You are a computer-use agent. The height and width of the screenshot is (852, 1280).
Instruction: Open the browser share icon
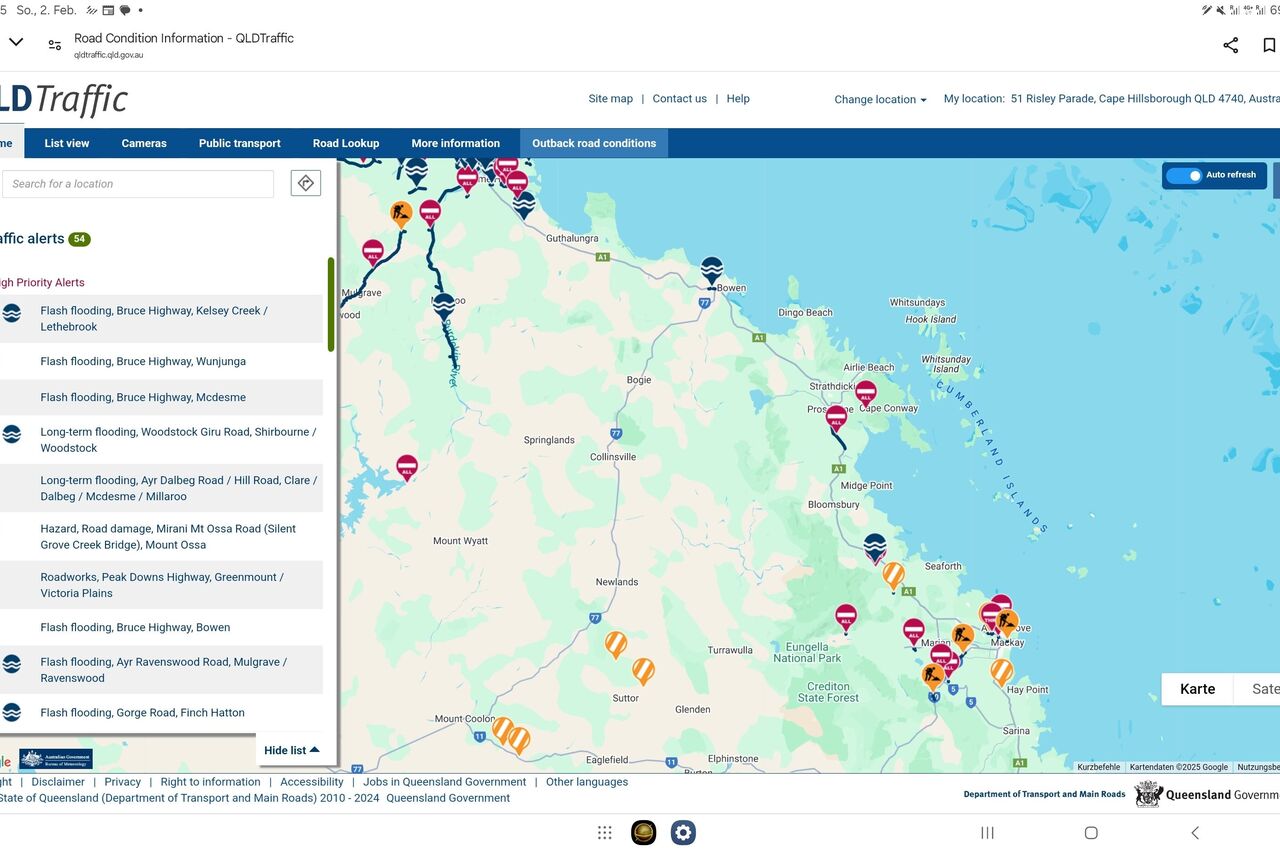[x=1230, y=45]
